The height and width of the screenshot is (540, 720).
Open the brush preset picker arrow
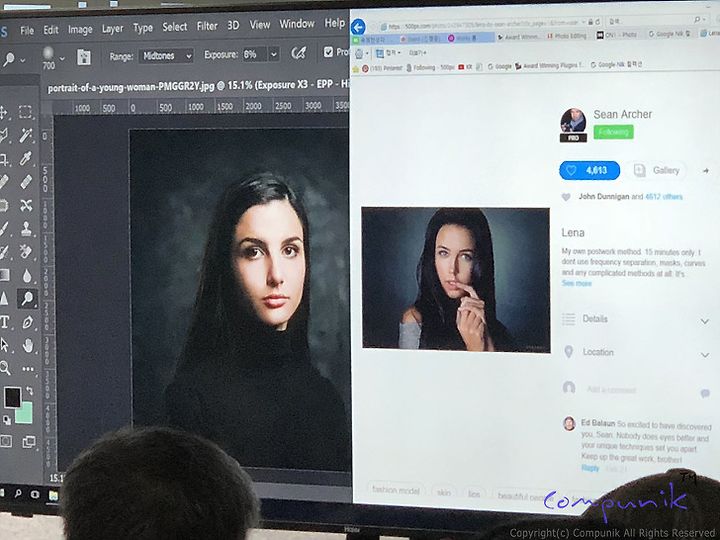62,58
